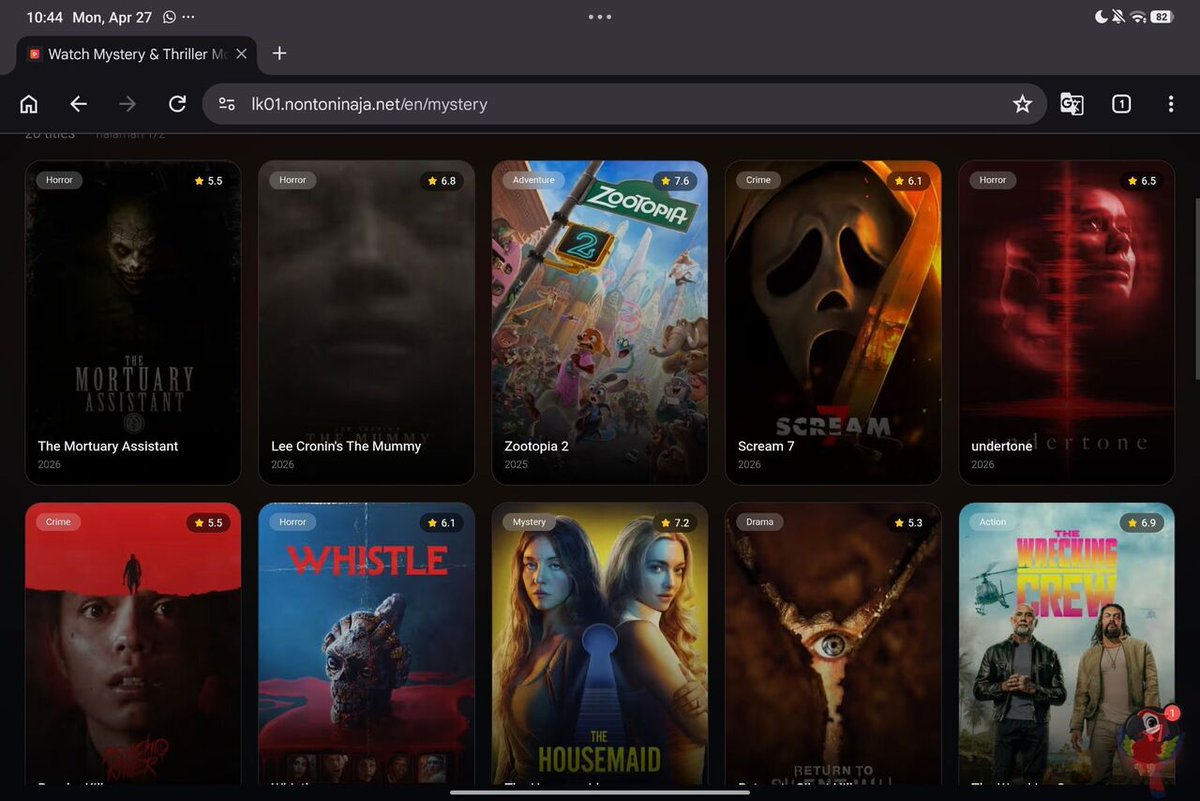
Task: Click the 6.9 rating on The Wrecking Crew
Action: point(1141,523)
